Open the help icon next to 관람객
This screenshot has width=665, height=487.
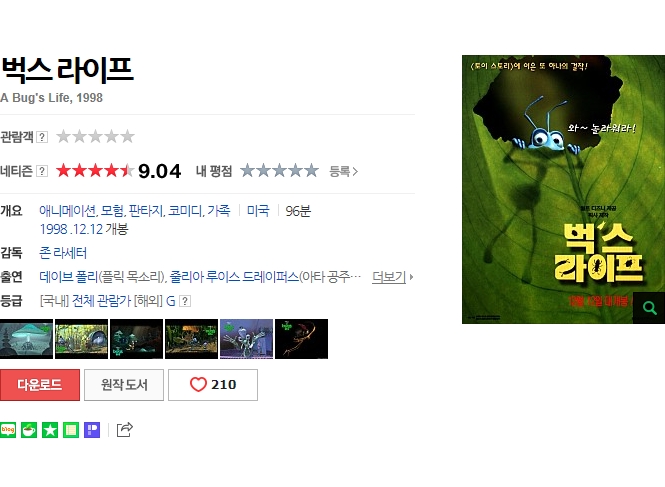pyautogui.click(x=42, y=137)
